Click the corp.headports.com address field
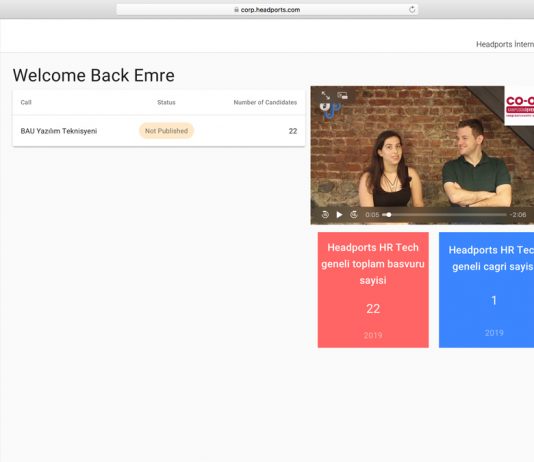534x462 pixels. [x=267, y=10]
